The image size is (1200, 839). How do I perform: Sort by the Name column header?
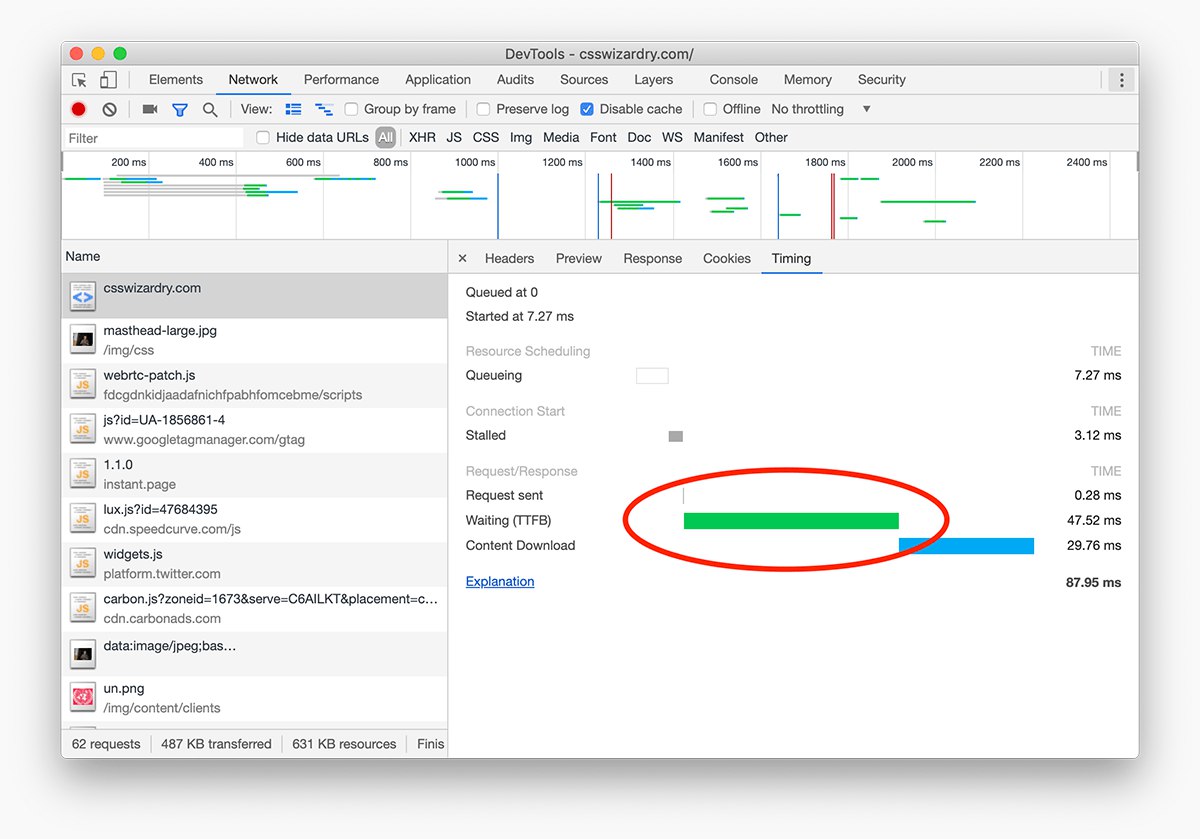pos(254,257)
